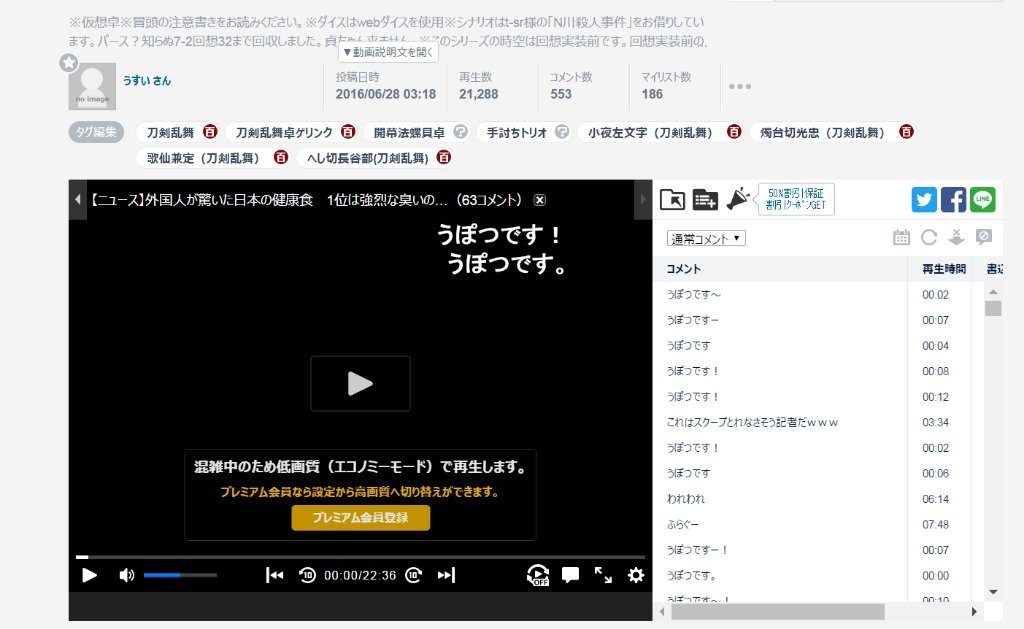
Task: Click the folder icon with arrow above the comment list
Action: coord(672,199)
